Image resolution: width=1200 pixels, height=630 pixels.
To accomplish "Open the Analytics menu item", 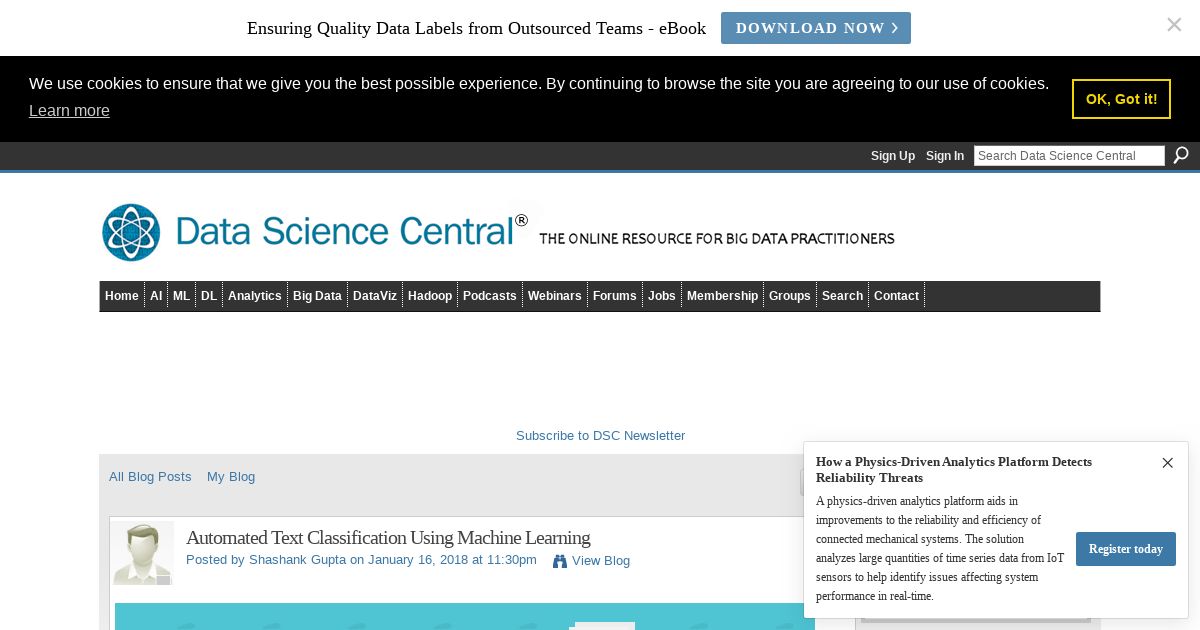I will pos(255,296).
